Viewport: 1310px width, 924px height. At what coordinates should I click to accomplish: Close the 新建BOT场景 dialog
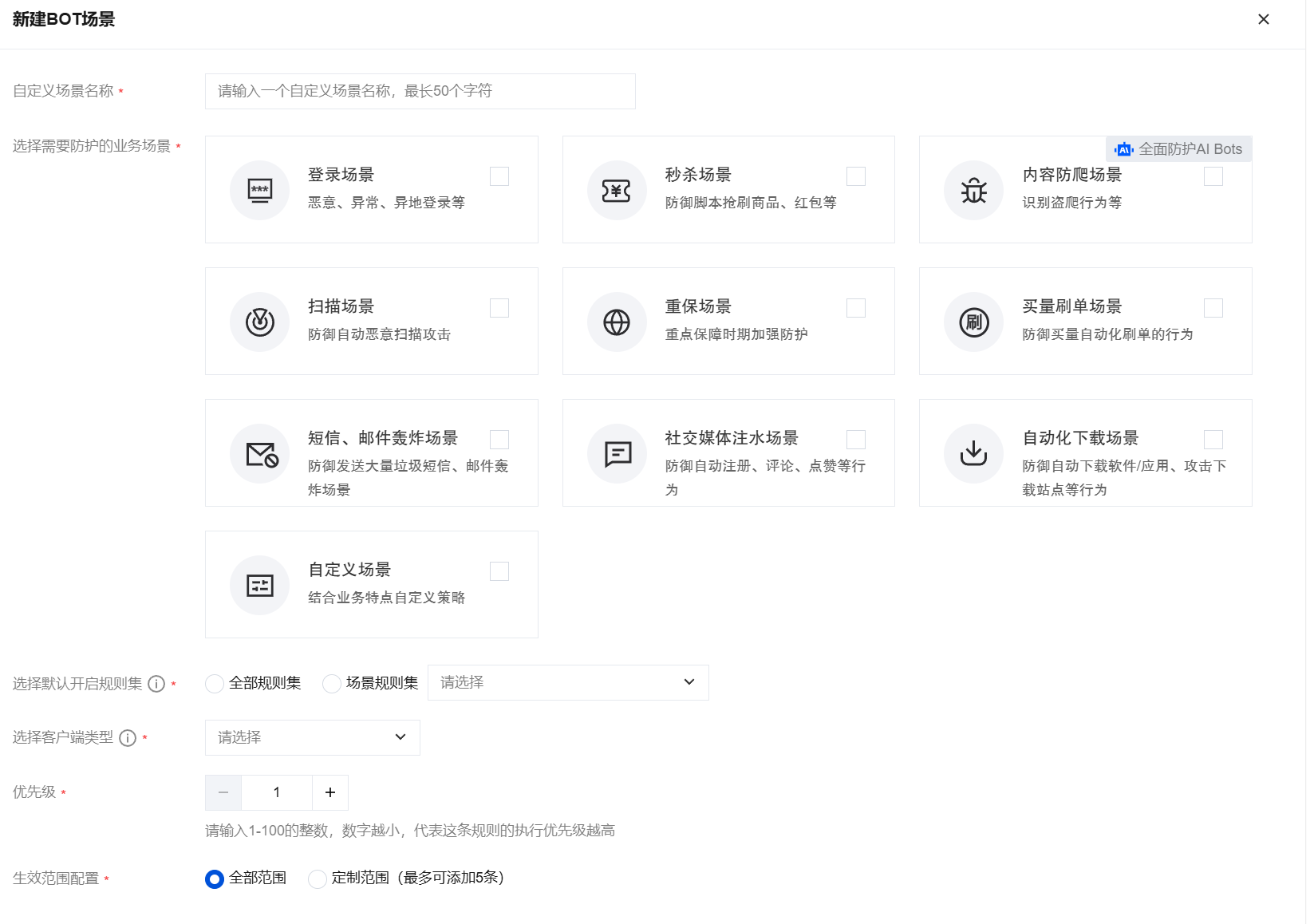pos(1263,19)
